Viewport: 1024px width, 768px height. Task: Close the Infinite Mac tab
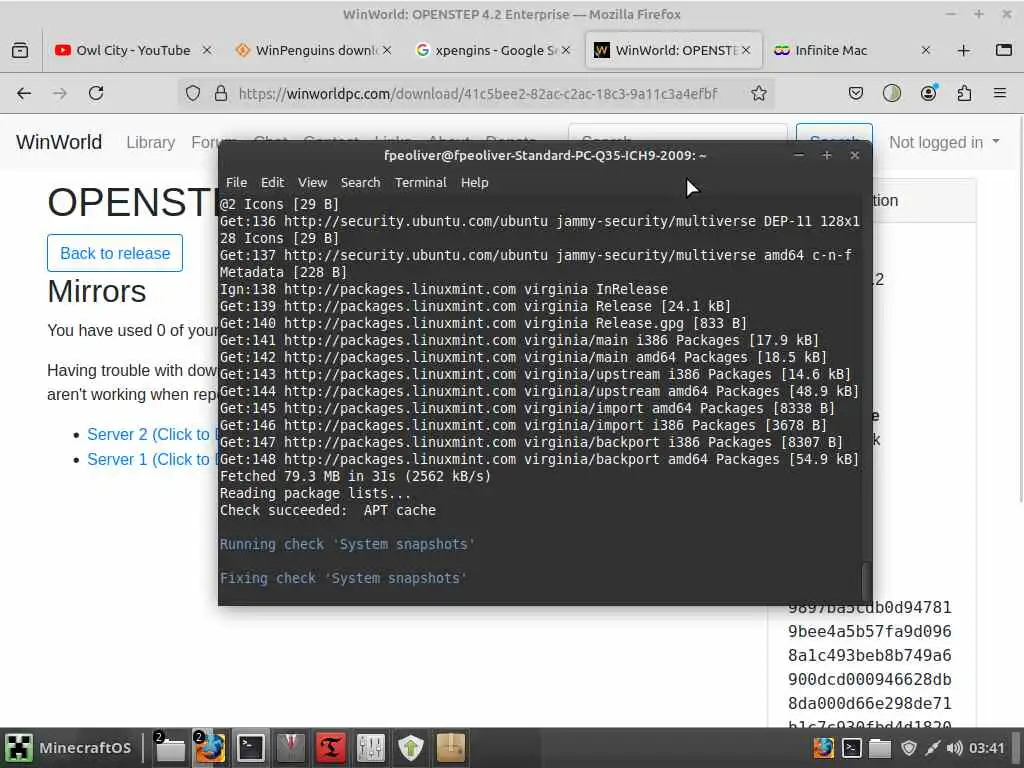pyautogui.click(x=925, y=50)
